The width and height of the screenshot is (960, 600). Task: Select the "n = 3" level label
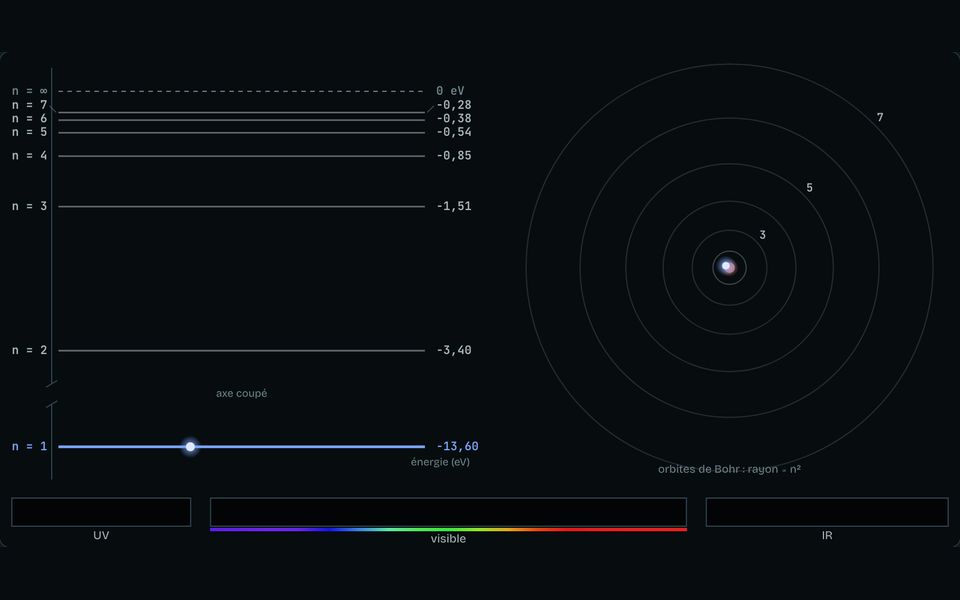(29, 206)
